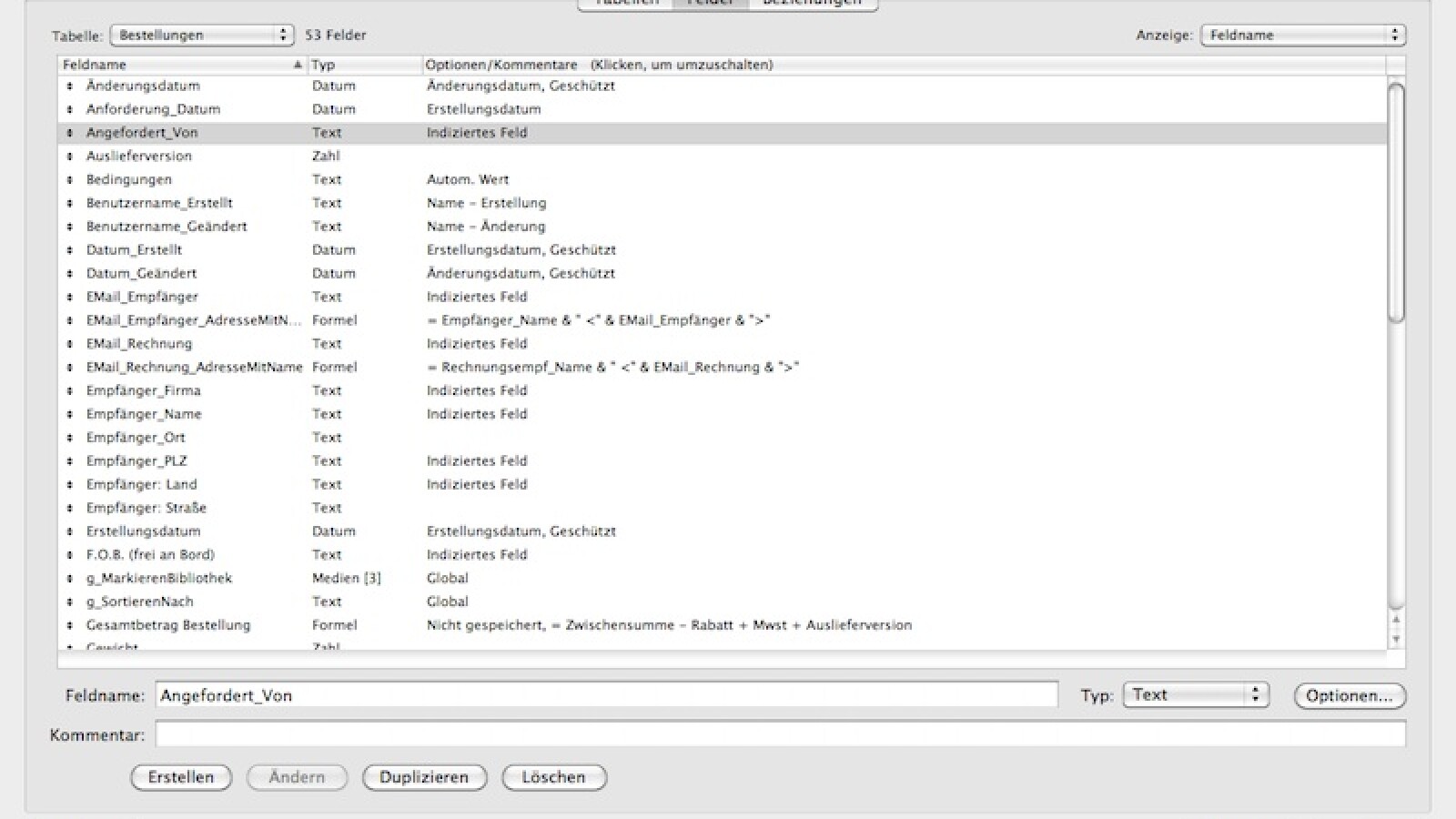Click the reorder icon beside Empfänger_Firma
This screenshot has height=819, width=1456.
(71, 390)
